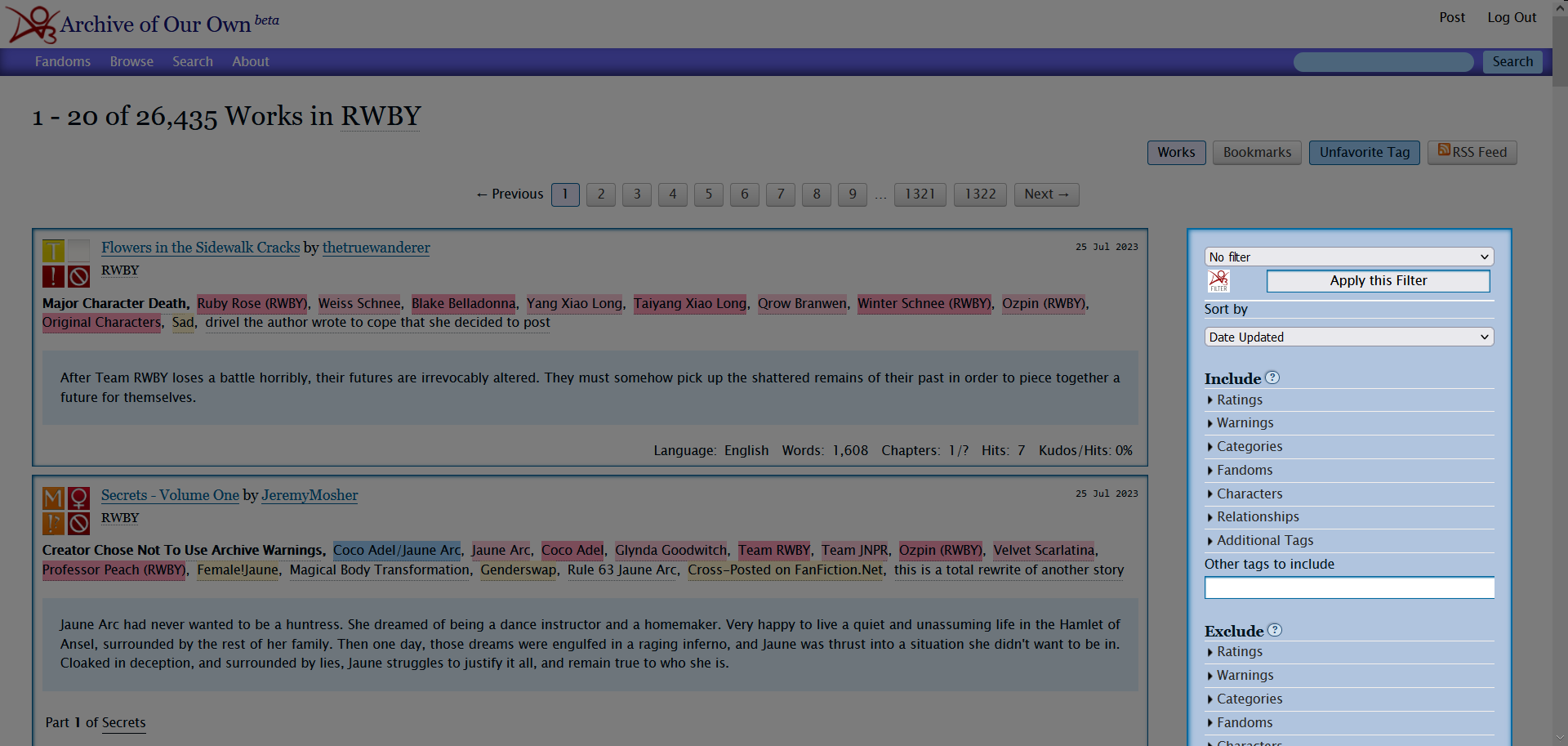Open Secrets - Volume One work
The height and width of the screenshot is (746, 1568).
(170, 495)
